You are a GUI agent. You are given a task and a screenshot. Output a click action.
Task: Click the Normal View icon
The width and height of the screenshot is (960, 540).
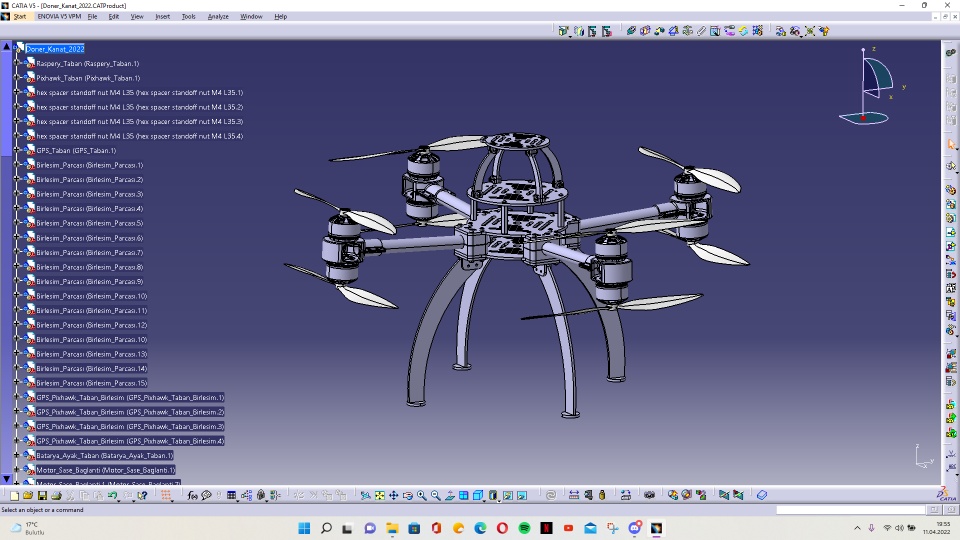pyautogui.click(x=450, y=495)
